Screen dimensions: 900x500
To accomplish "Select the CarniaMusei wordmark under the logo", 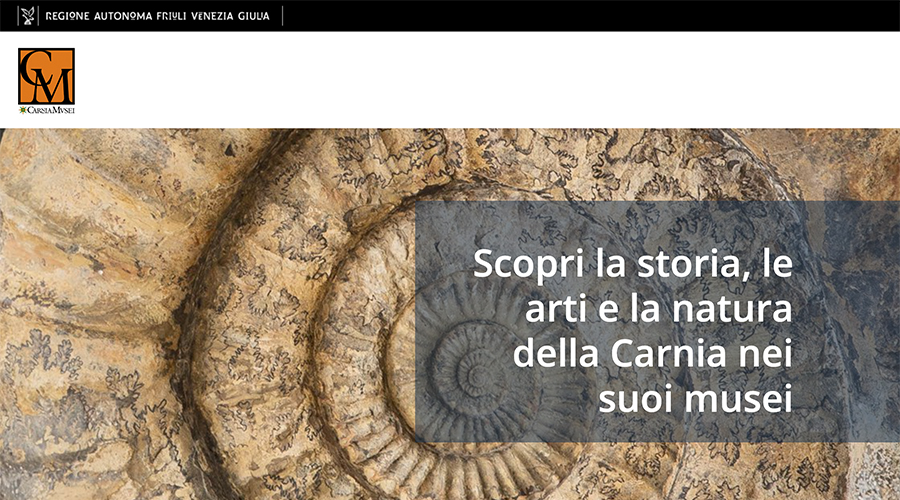I will (x=51, y=110).
